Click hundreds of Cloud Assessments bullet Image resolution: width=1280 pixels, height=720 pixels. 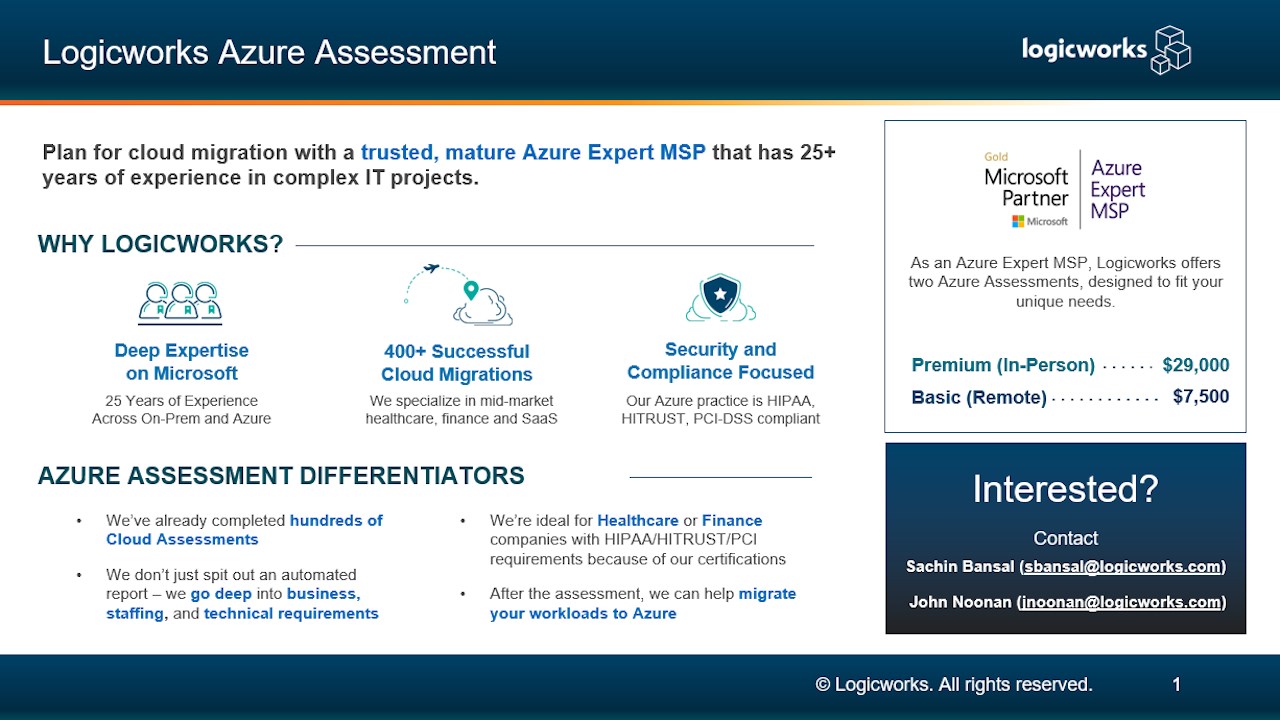pos(245,530)
